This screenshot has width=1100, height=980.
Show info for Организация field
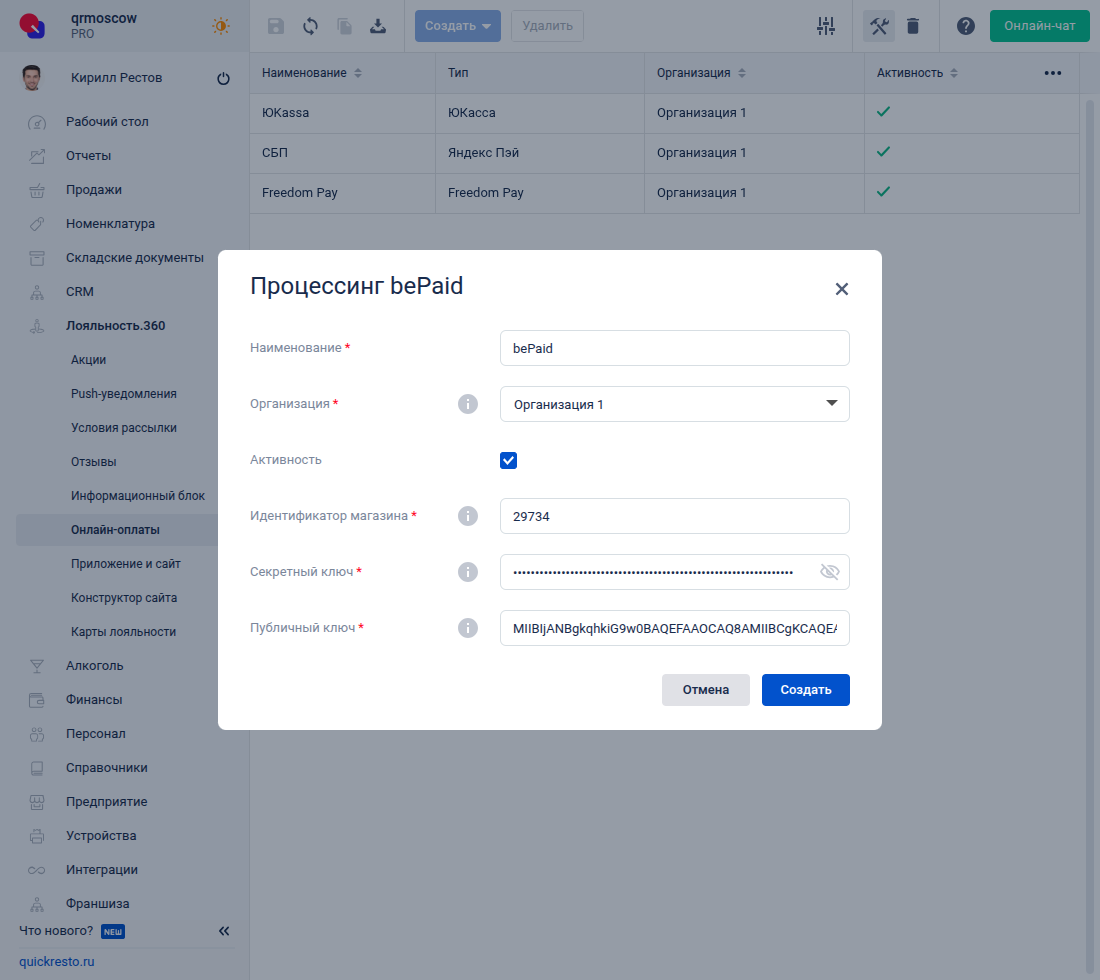[468, 404]
